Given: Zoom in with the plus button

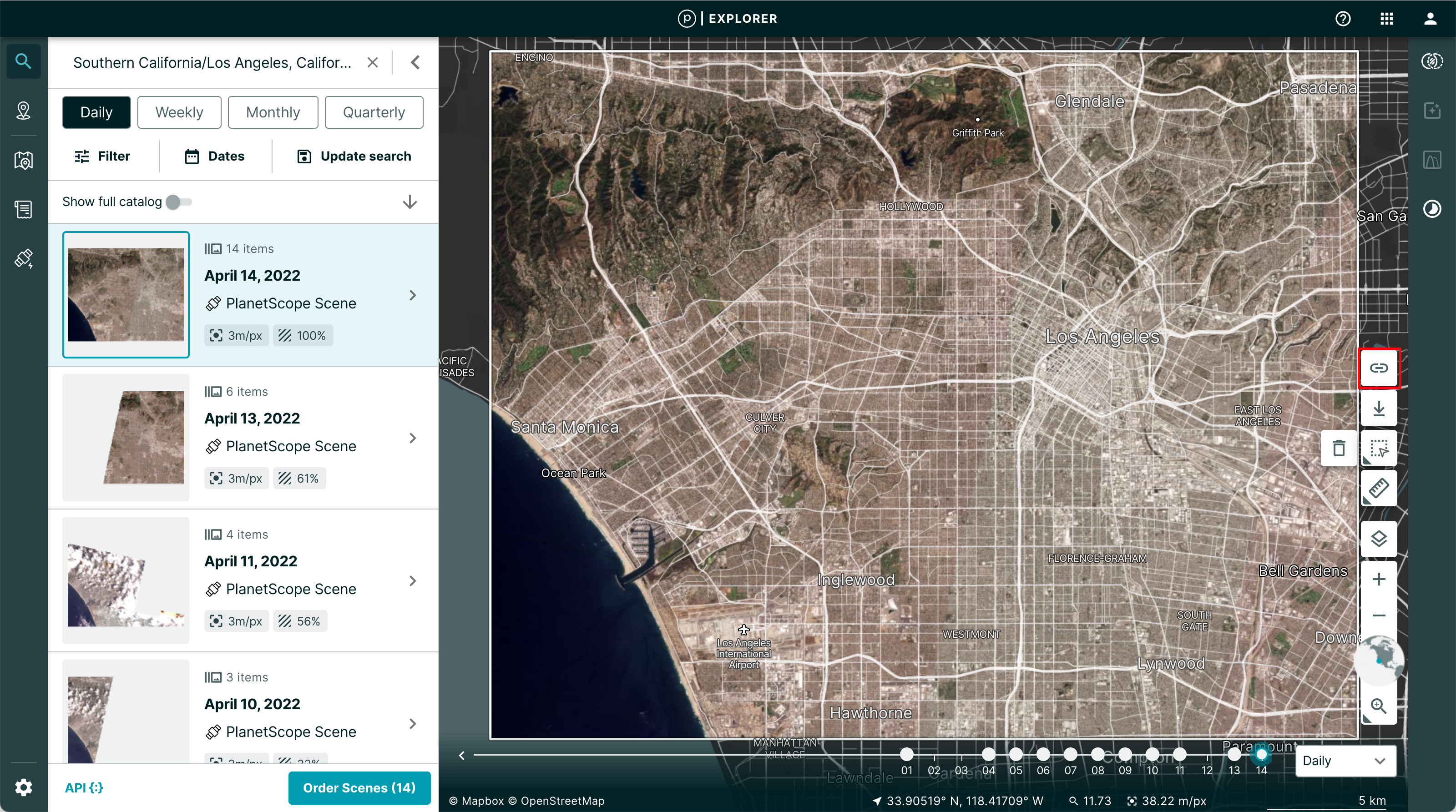Looking at the screenshot, I should click(1379, 579).
